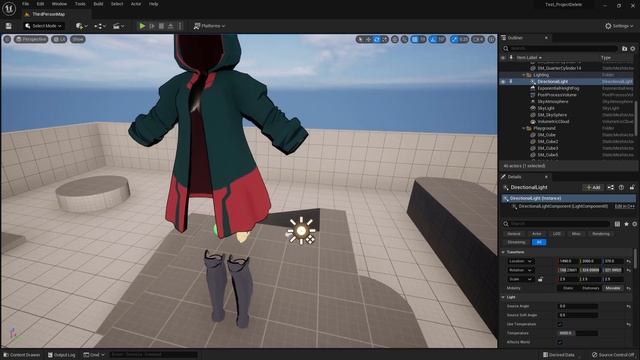Open the Build menu
Image resolution: width=640 pixels, height=360 pixels.
coord(98,4)
